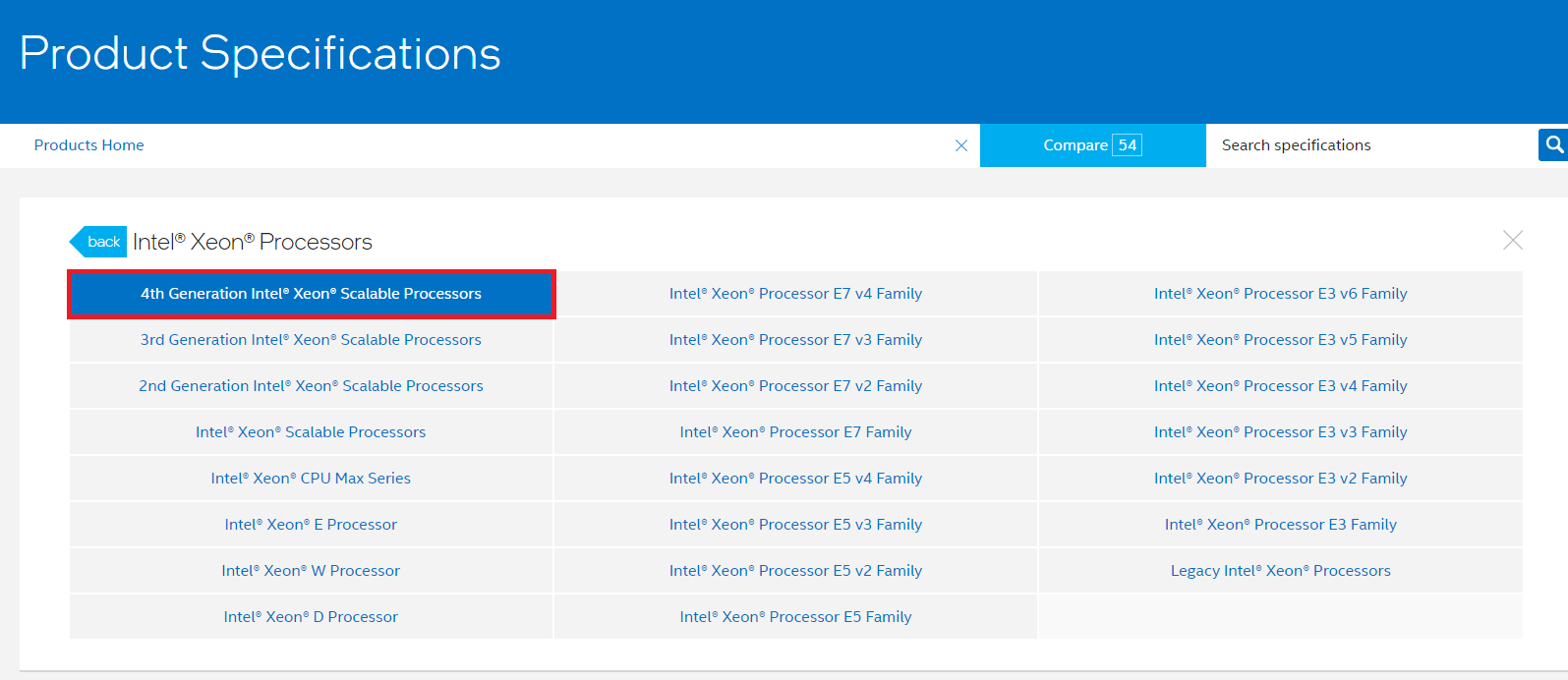
Task: Select 4th Generation Intel Xeon Scalable Processors
Action: 311,294
